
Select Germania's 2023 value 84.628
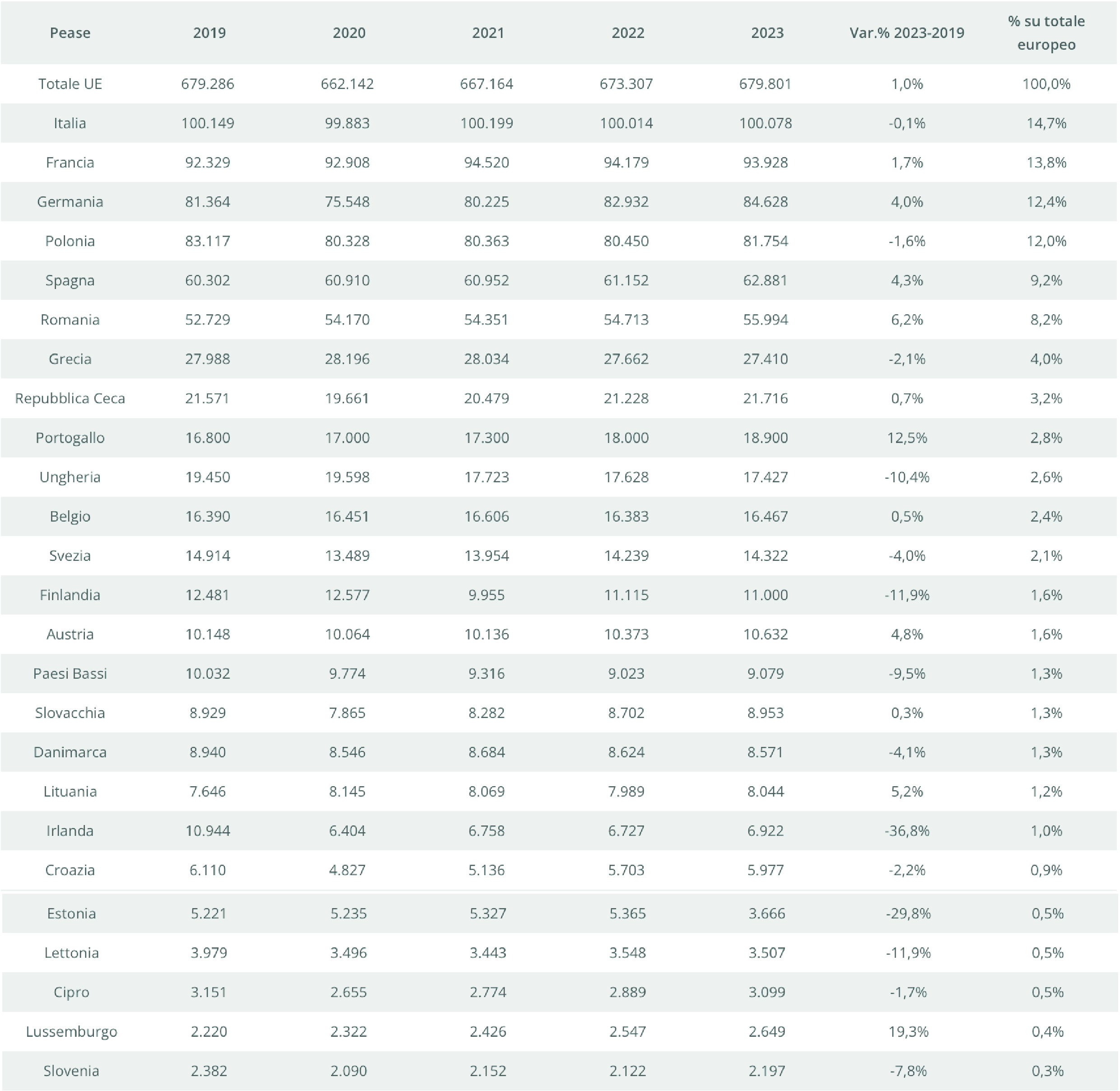tap(765, 202)
